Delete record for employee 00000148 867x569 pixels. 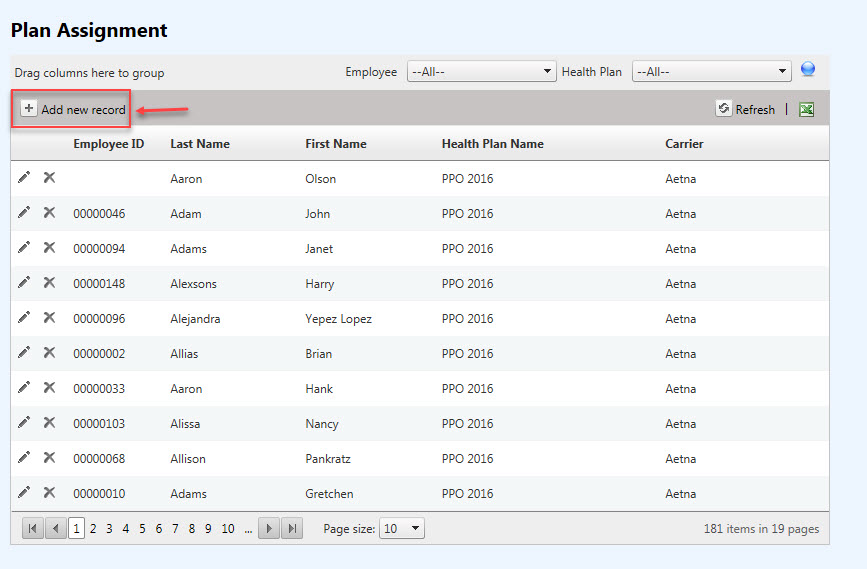coord(49,283)
